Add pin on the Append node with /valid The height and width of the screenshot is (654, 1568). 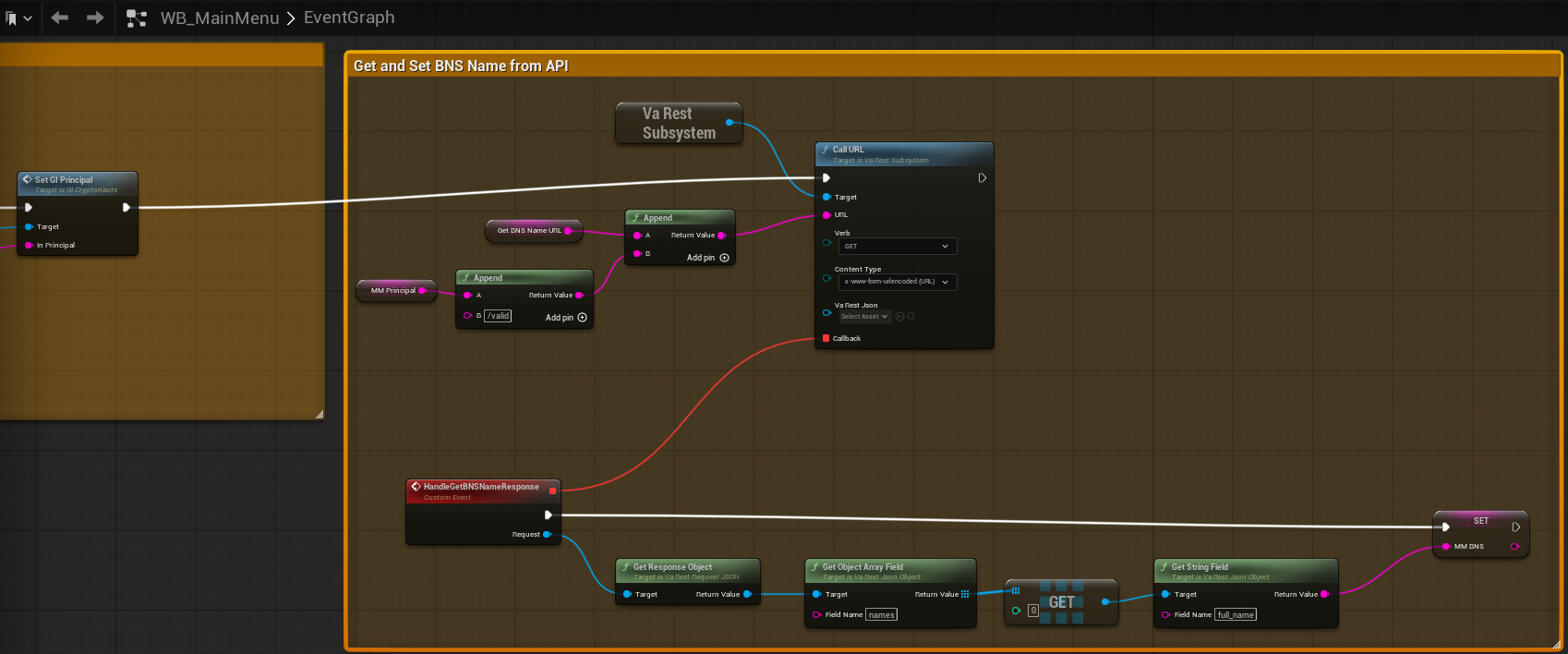click(x=566, y=318)
